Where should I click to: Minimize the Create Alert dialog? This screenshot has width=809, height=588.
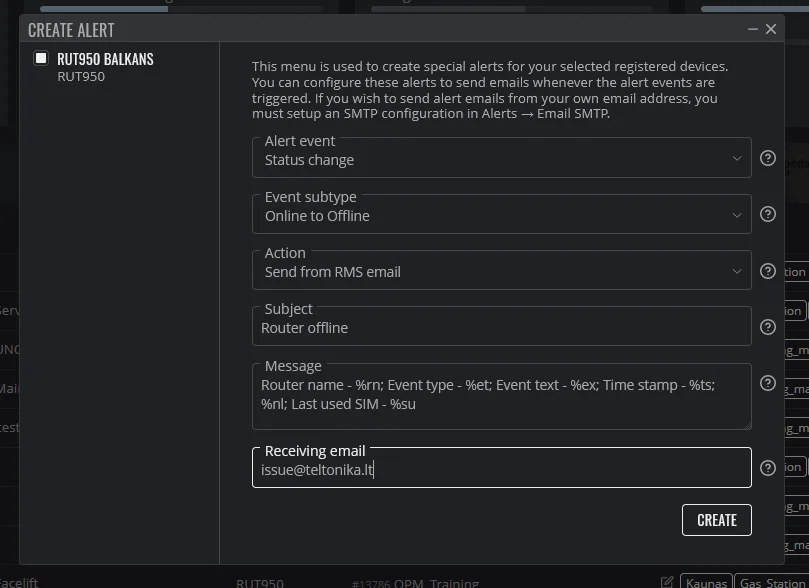753,29
